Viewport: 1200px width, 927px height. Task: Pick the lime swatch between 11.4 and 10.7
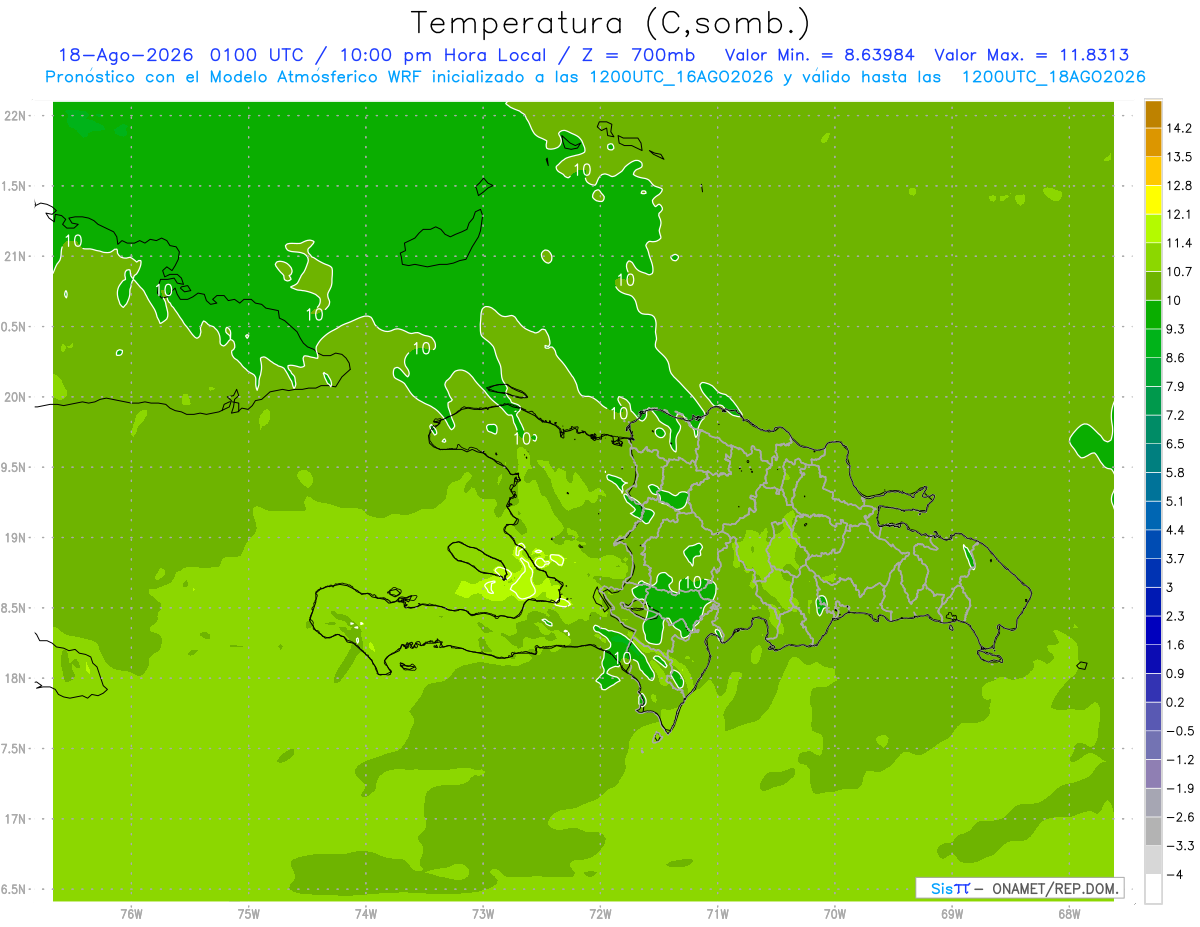tap(1153, 257)
